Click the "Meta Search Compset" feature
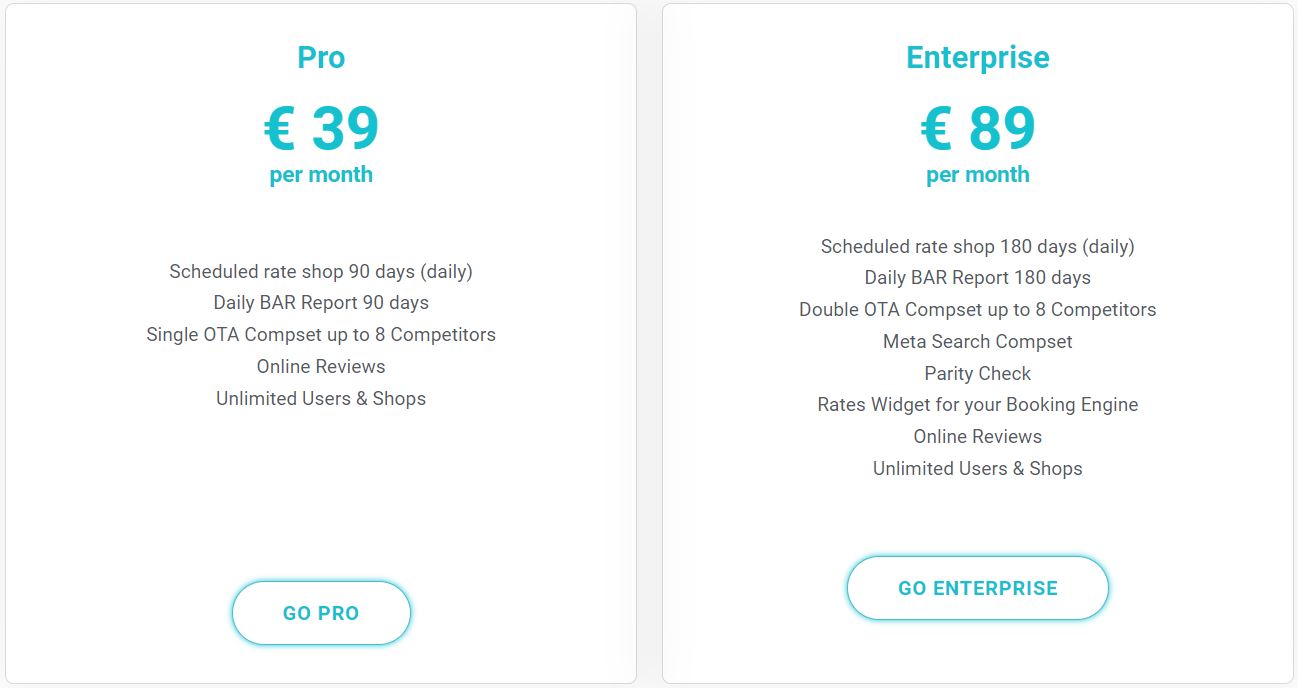 coord(977,342)
